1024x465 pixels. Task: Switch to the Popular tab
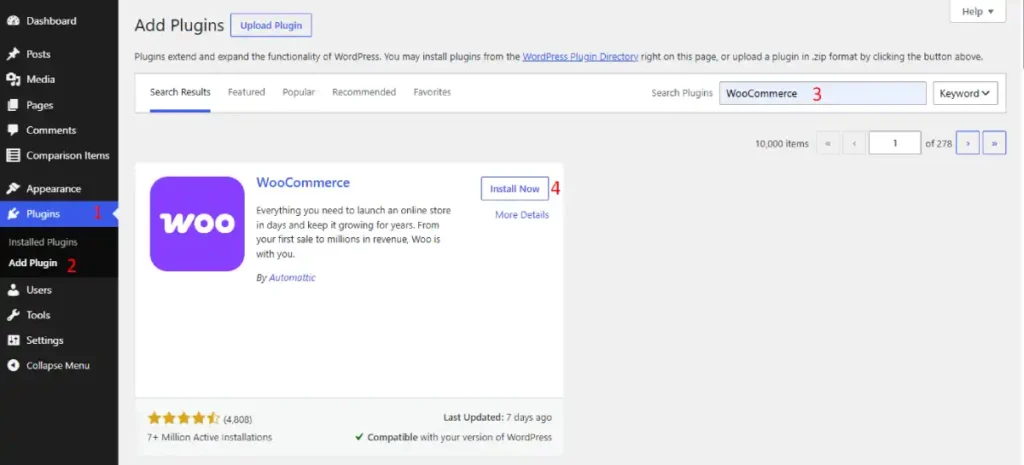point(298,93)
